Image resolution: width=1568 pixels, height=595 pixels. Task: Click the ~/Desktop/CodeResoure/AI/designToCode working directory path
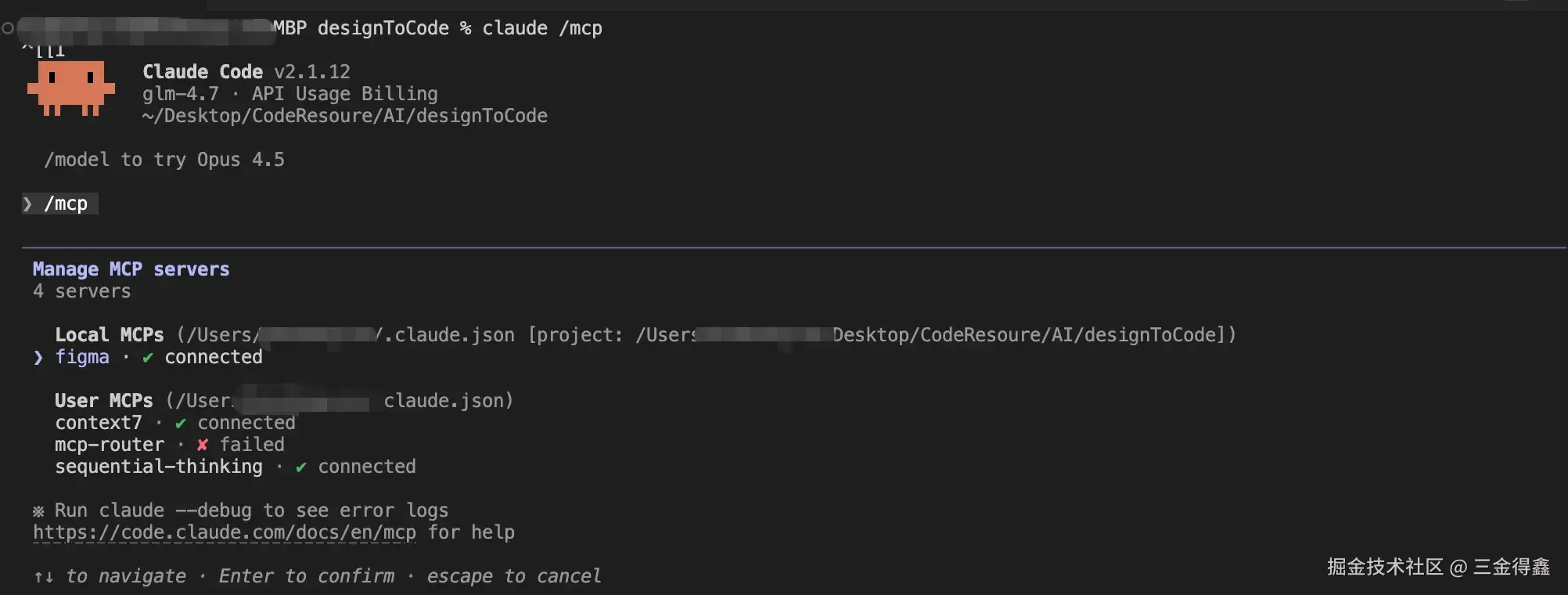point(344,116)
